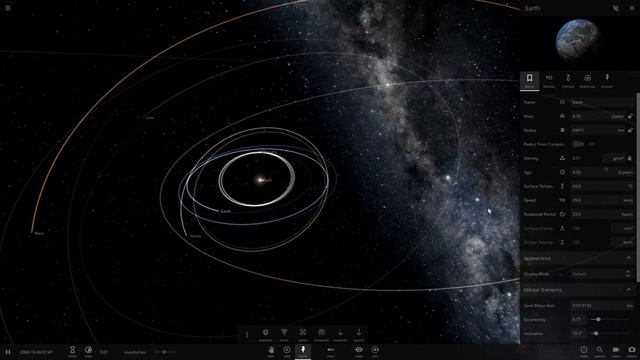Open the Mass unit dropdown

pos(618,116)
